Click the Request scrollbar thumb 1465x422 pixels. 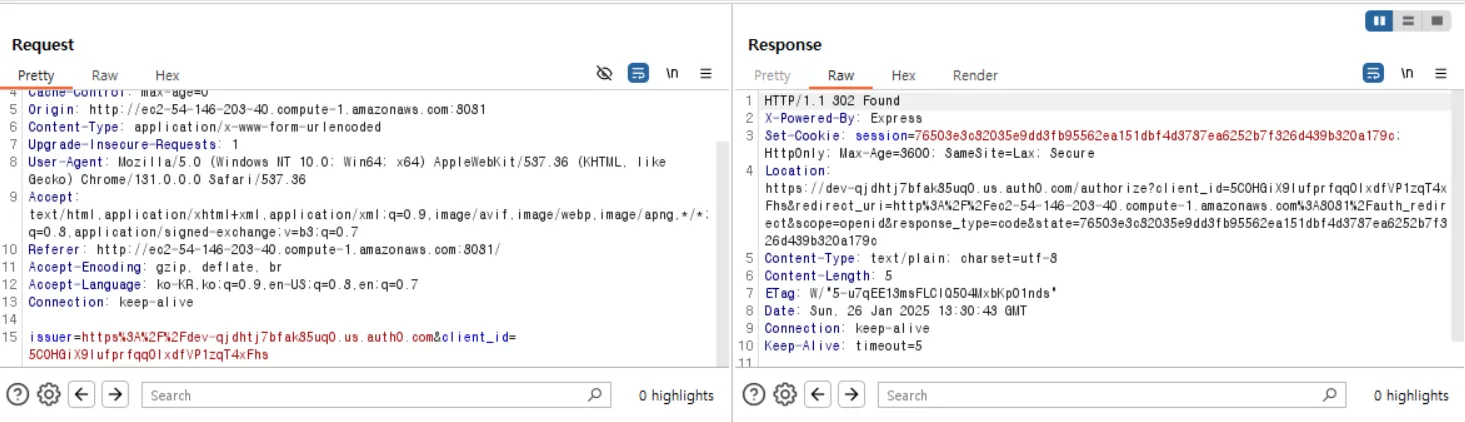coord(722,250)
